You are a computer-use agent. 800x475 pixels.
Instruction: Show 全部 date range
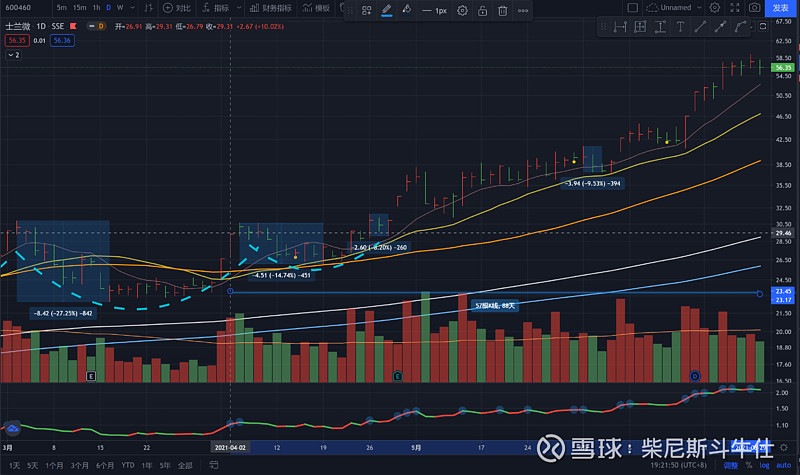point(185,465)
